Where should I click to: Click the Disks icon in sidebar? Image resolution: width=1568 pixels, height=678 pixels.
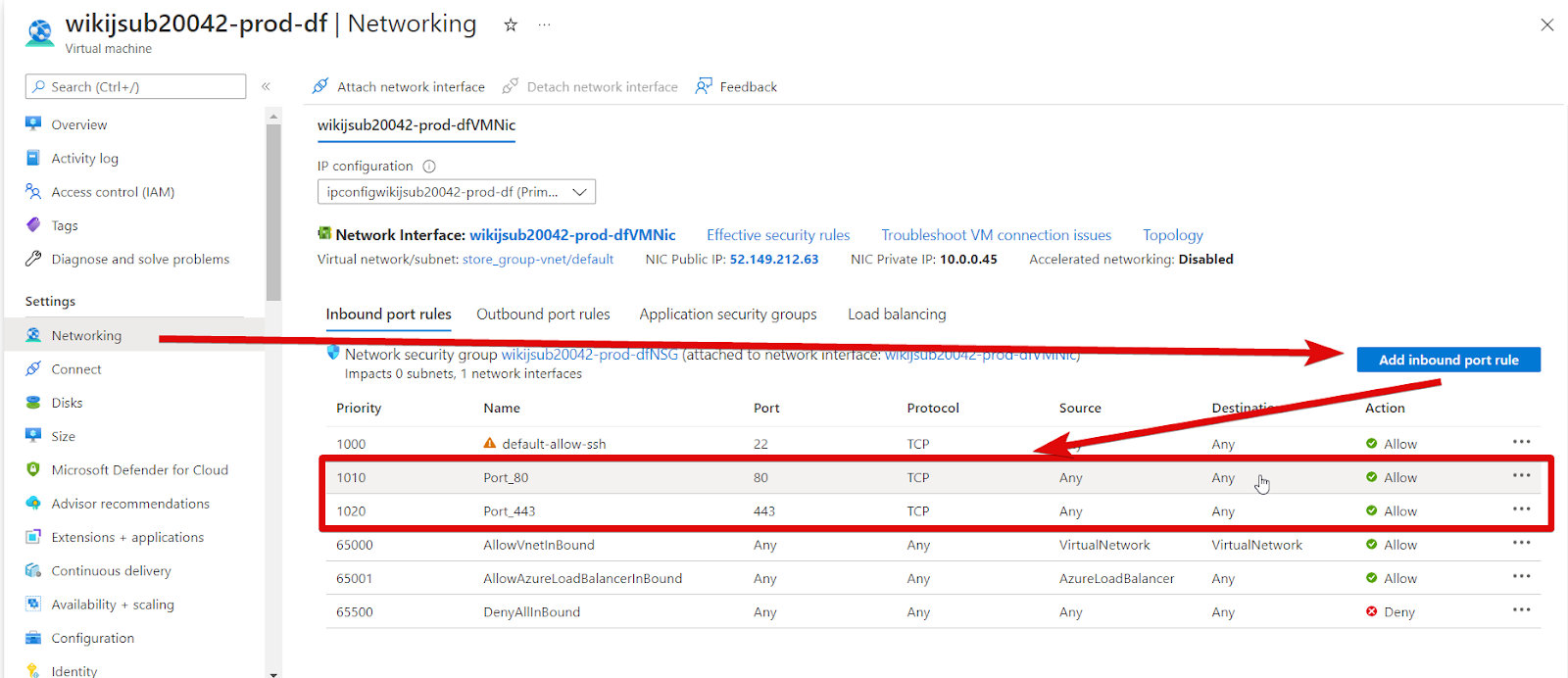[x=33, y=403]
